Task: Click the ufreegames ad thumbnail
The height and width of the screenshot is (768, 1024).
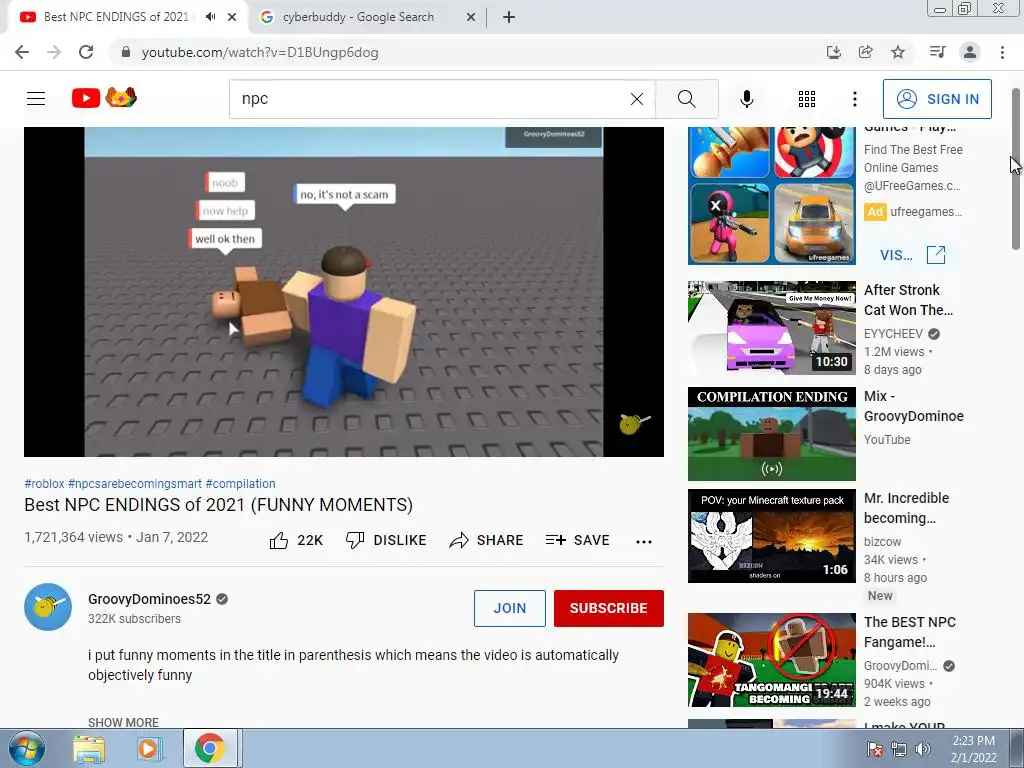Action: [771, 196]
